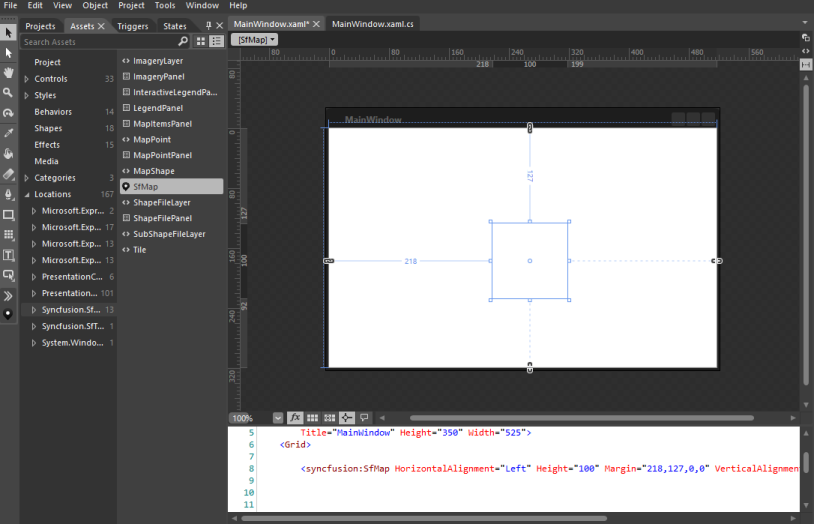Open the Assets chevron in toolbox
Image resolution: width=814 pixels, height=524 pixels.
[x=8, y=296]
